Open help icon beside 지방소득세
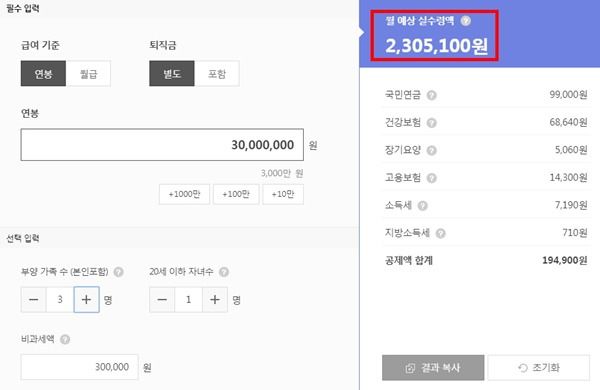Screen dimensions: 600x390 [440, 233]
